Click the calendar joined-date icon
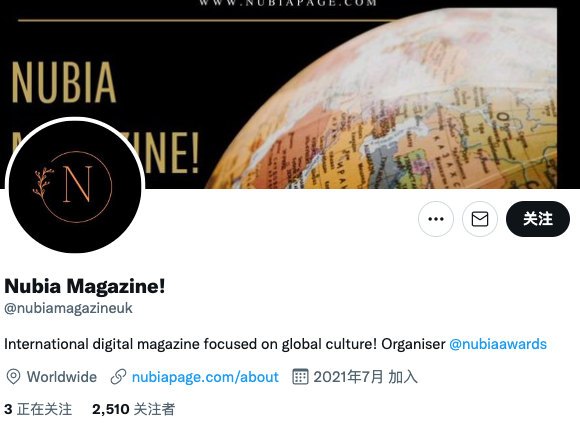 [x=300, y=377]
